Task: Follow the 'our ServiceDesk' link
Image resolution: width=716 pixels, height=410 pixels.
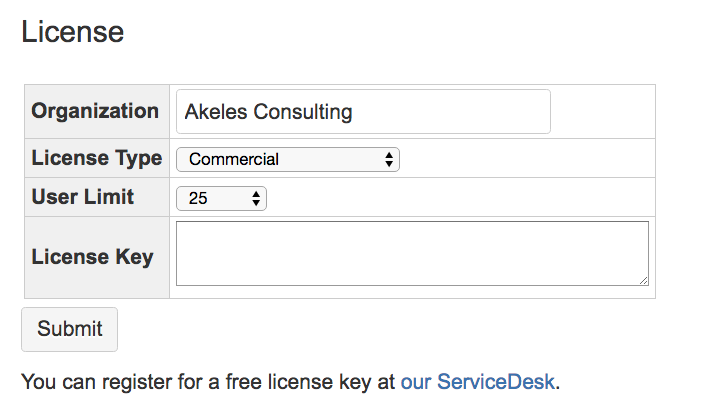Action: 478,381
